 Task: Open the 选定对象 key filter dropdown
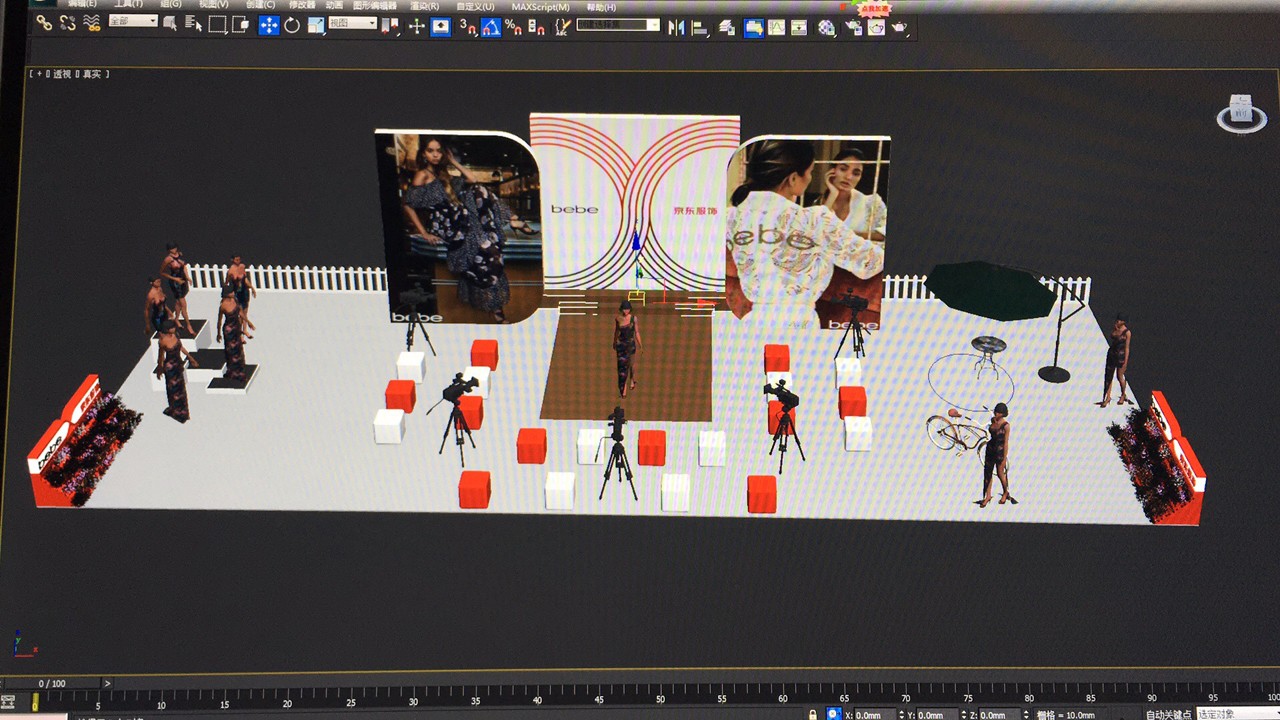(x=1238, y=714)
